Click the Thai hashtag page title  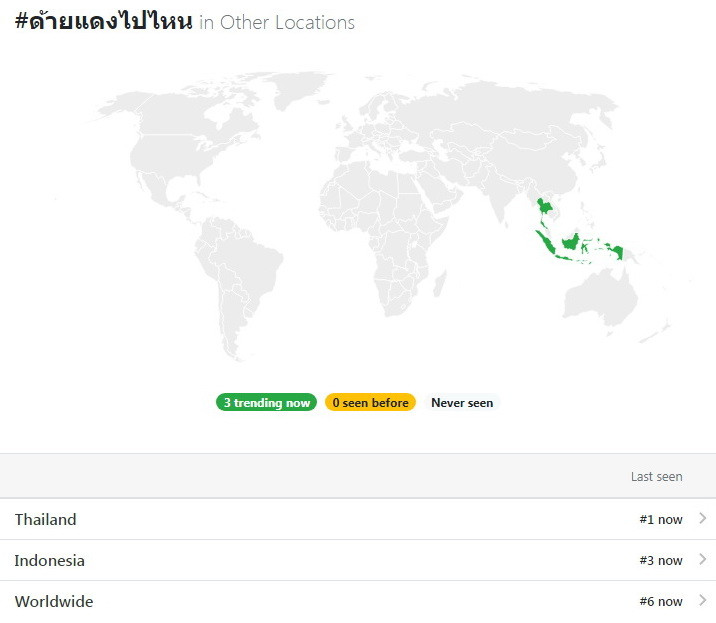coord(104,20)
